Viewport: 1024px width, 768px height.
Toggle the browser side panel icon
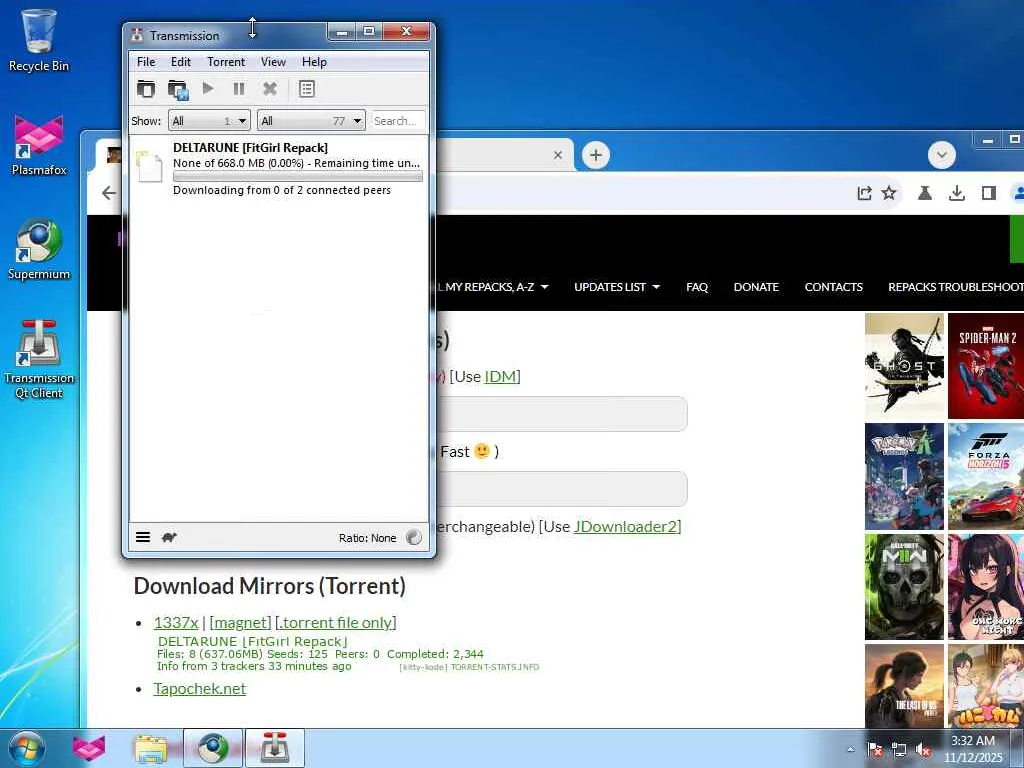[x=989, y=193]
